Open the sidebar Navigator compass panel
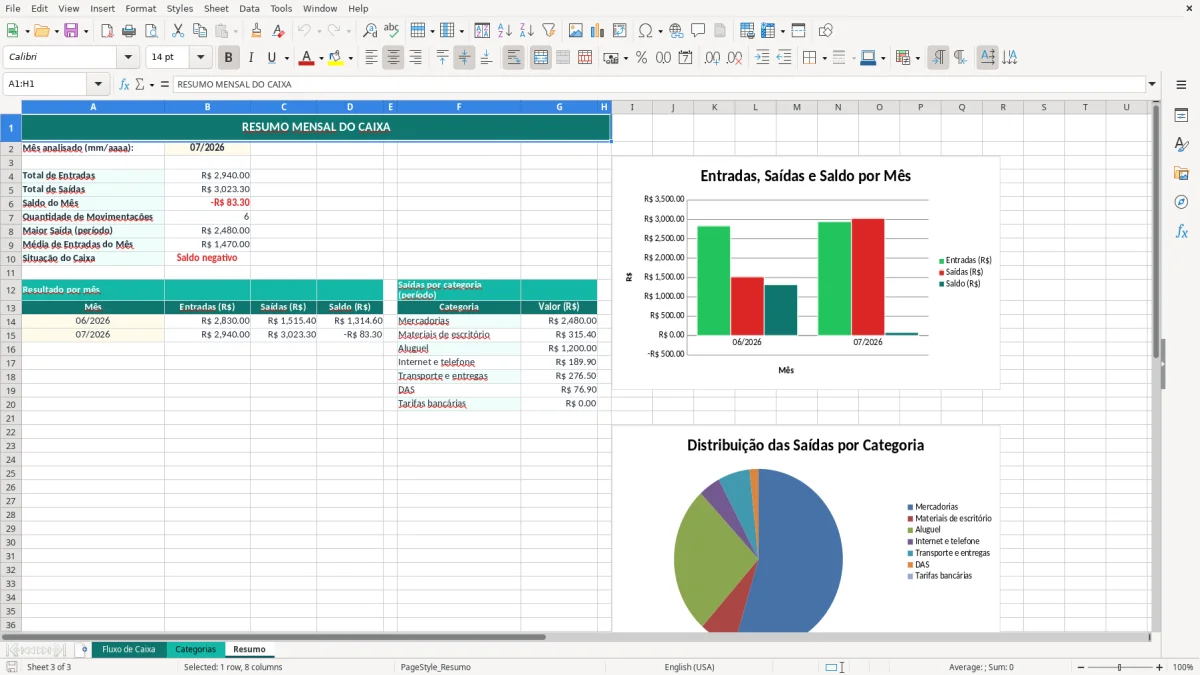 (1181, 202)
